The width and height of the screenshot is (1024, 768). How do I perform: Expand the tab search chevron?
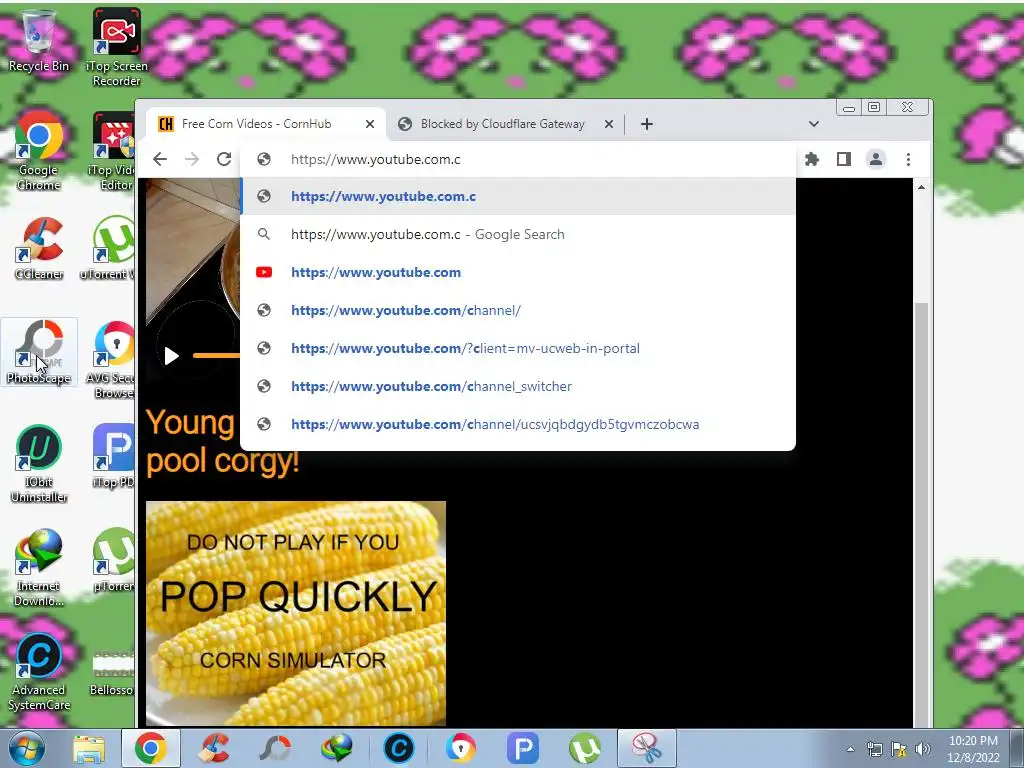814,124
